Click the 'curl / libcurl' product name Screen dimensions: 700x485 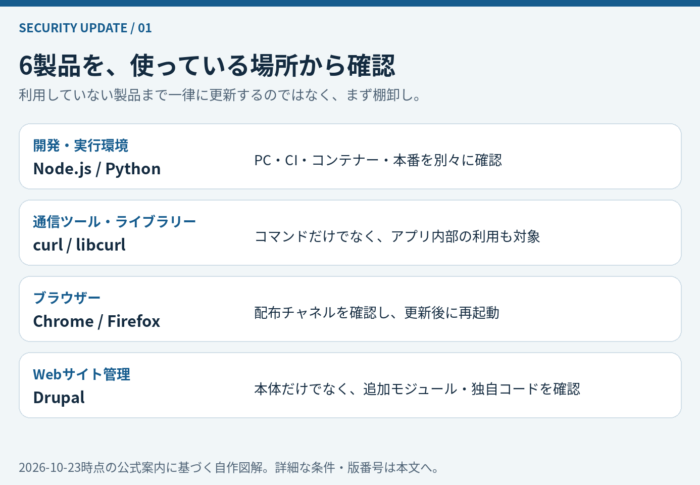(79, 245)
